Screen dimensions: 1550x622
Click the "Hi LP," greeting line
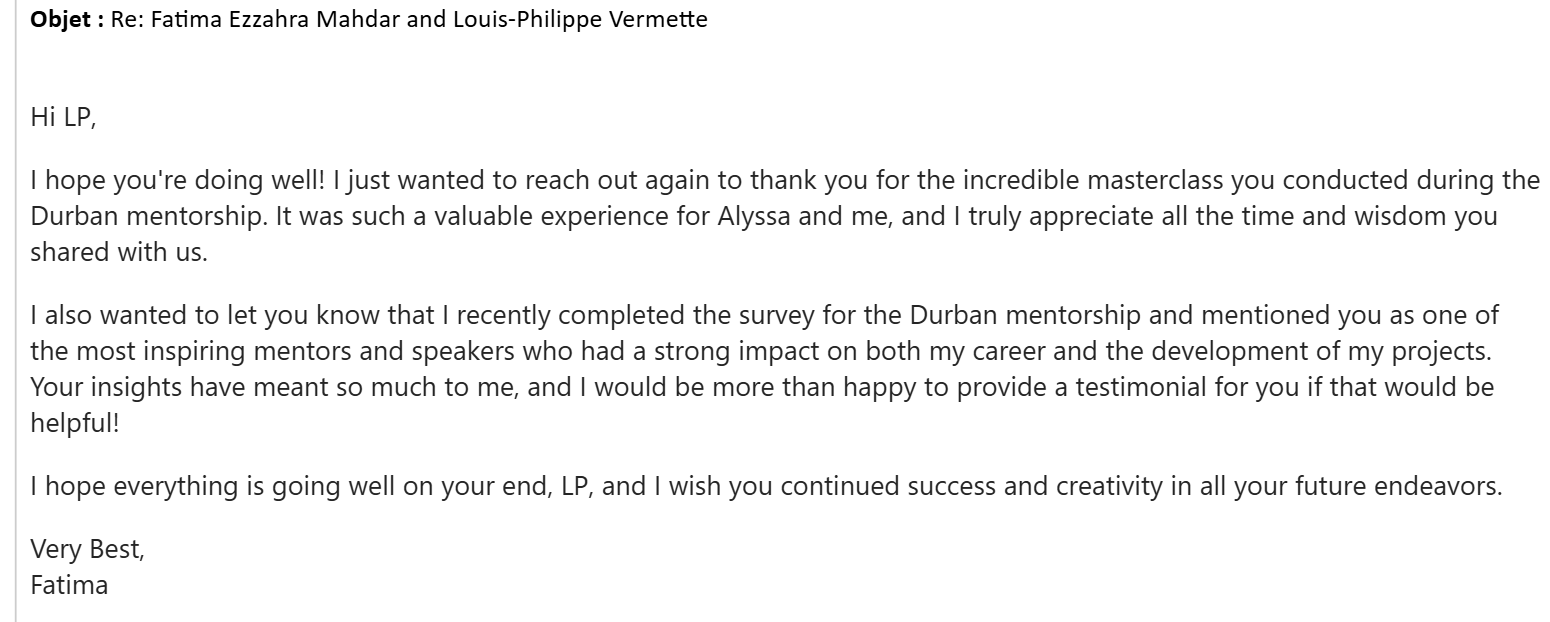[x=62, y=117]
